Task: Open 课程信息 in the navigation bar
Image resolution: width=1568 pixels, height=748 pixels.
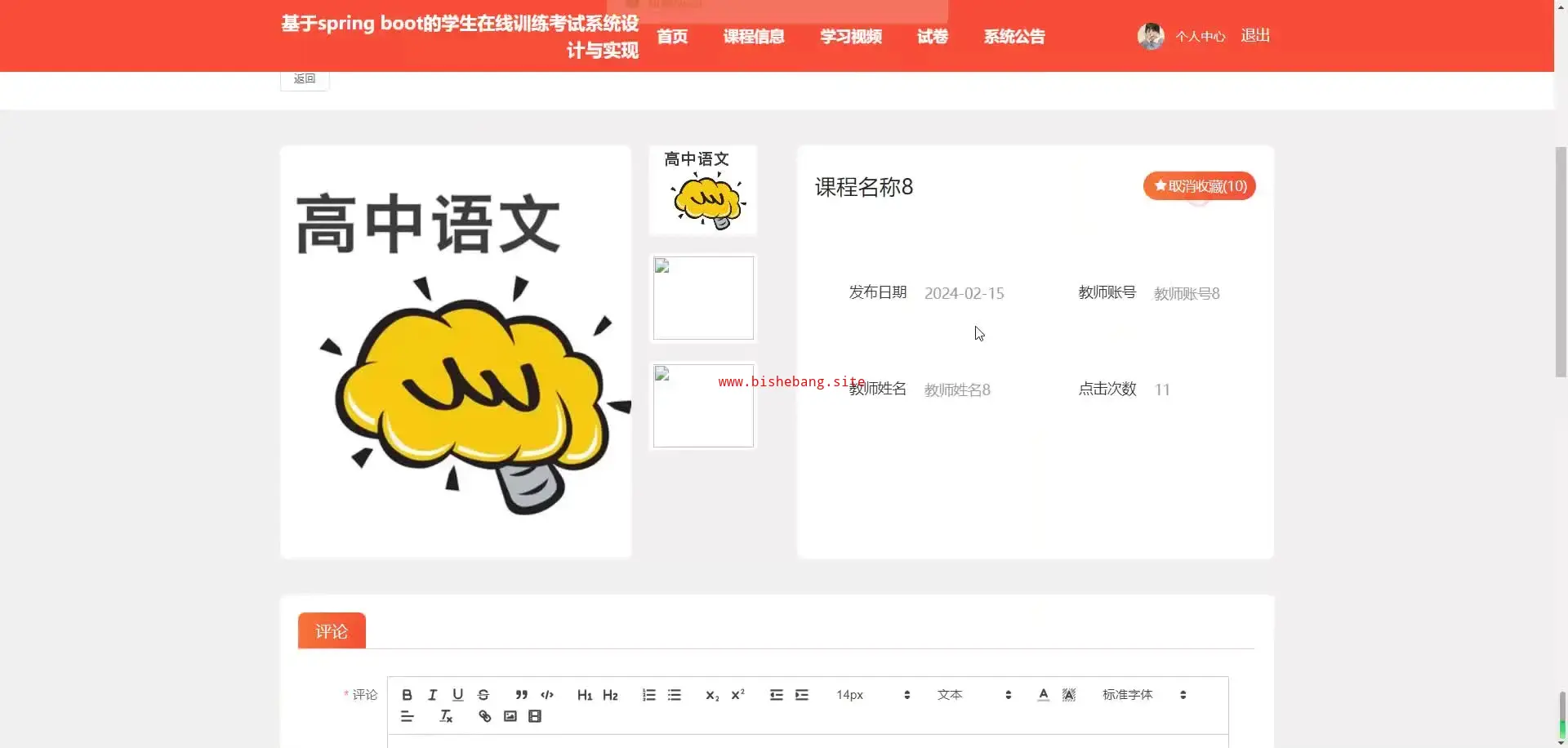Action: [x=754, y=37]
